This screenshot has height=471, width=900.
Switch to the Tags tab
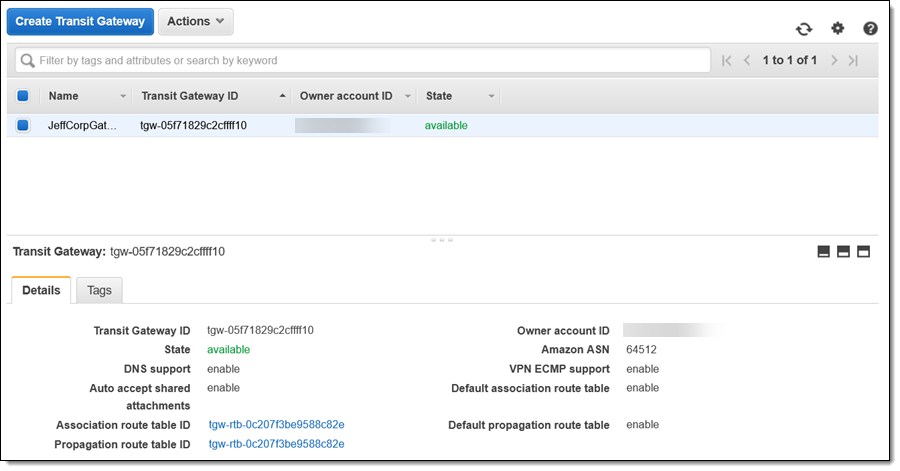coord(99,291)
